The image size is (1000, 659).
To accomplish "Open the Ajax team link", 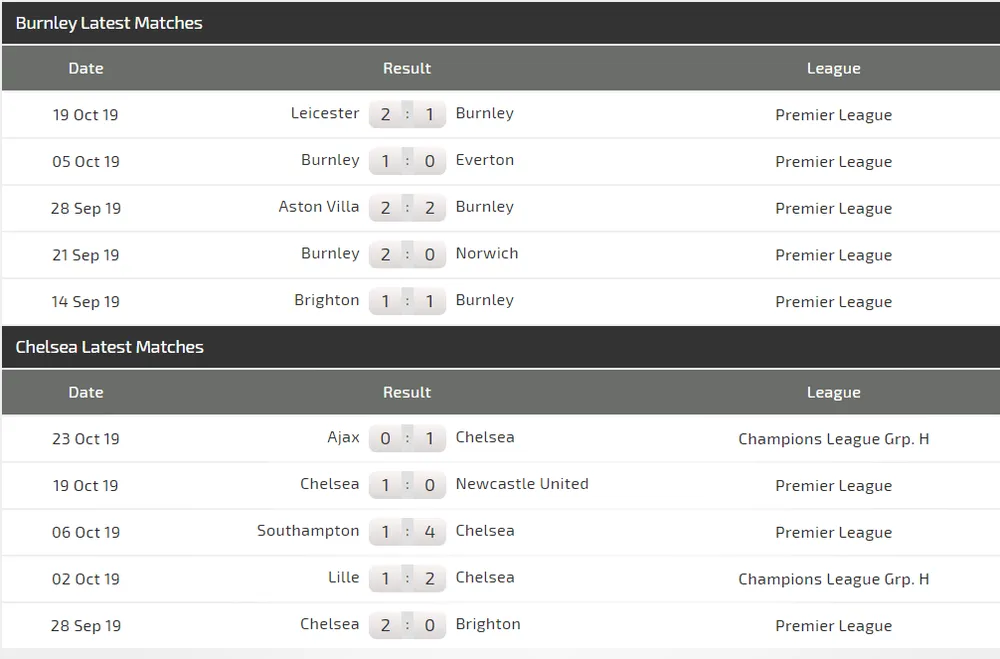I will 343,437.
